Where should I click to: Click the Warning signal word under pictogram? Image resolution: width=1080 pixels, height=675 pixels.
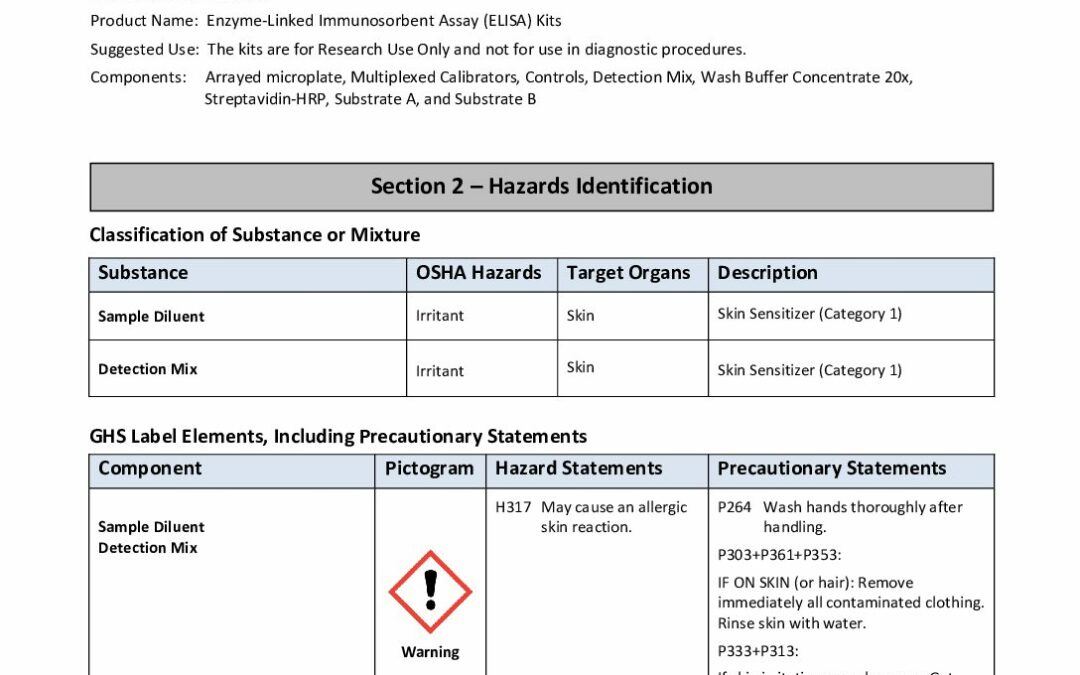[430, 652]
